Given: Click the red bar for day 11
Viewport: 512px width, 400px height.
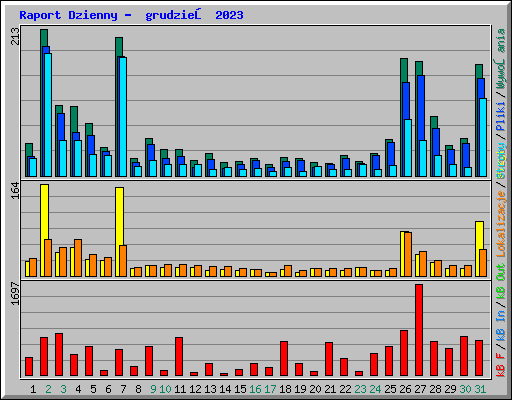Looking at the screenshot, I should (x=179, y=357).
